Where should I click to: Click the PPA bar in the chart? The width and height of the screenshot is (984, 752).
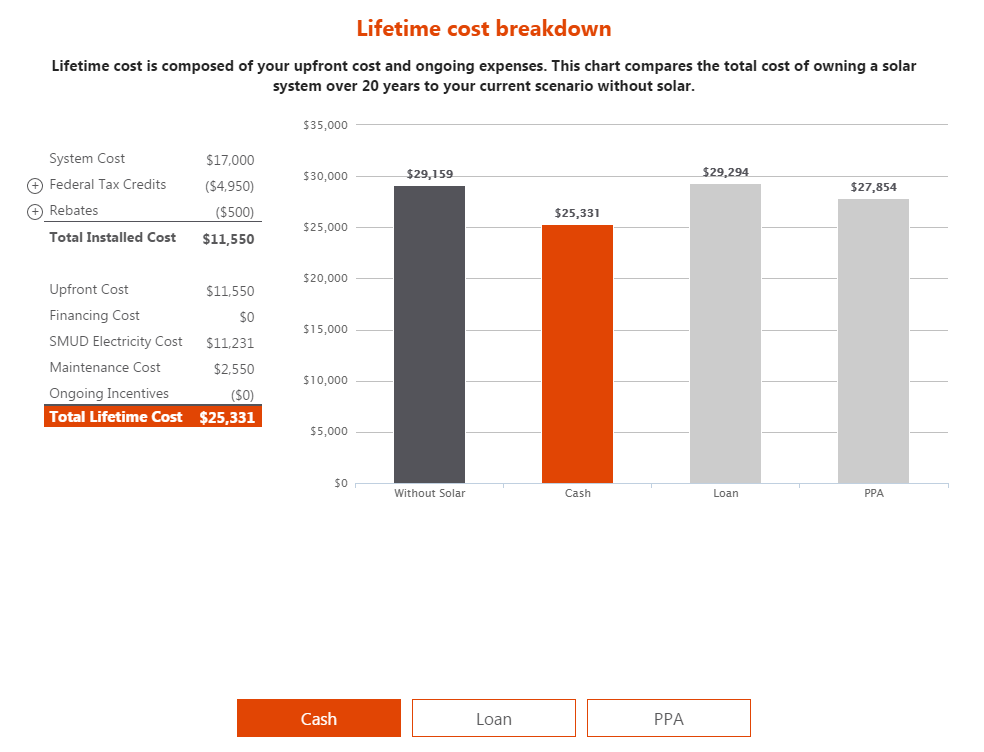point(873,341)
